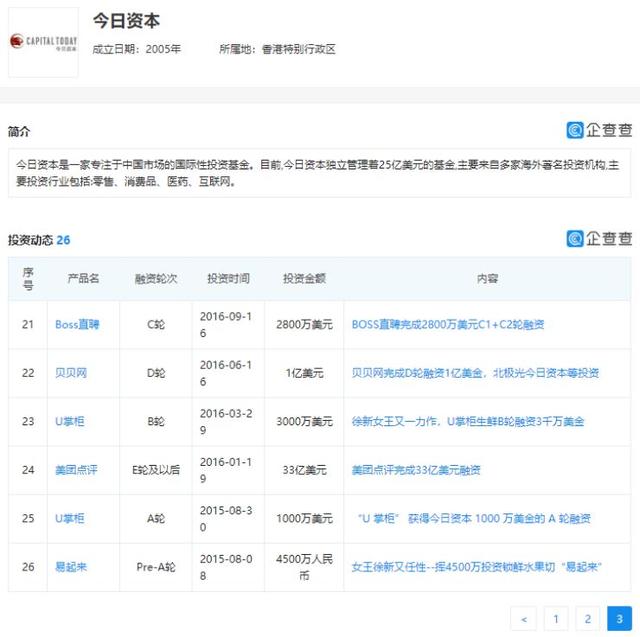Open the U掌柜 link in row 25
The height and width of the screenshot is (637, 640).
point(70,519)
